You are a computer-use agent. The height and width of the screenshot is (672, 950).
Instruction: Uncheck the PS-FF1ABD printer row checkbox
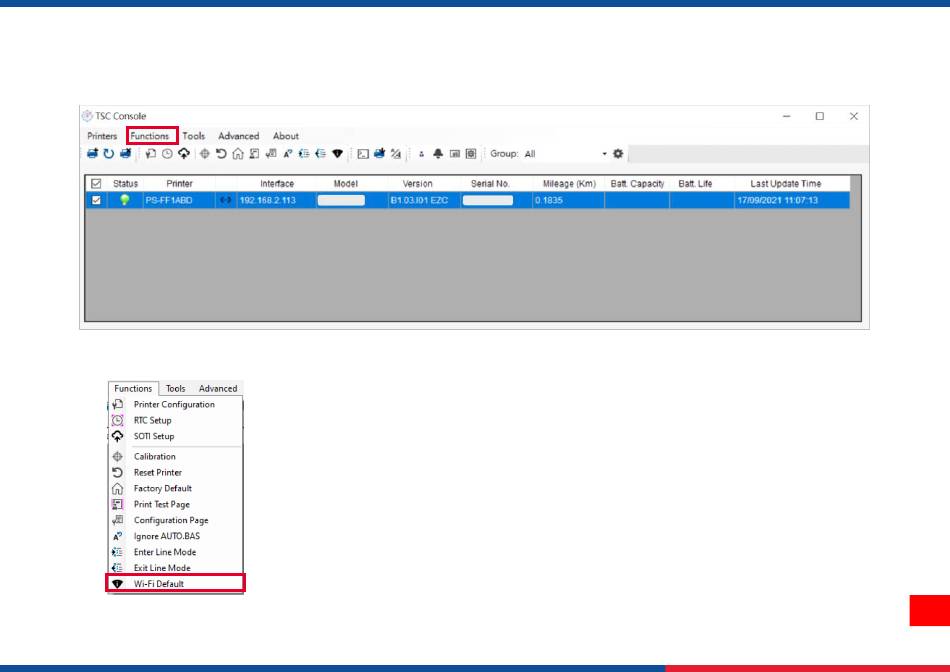coord(96,200)
